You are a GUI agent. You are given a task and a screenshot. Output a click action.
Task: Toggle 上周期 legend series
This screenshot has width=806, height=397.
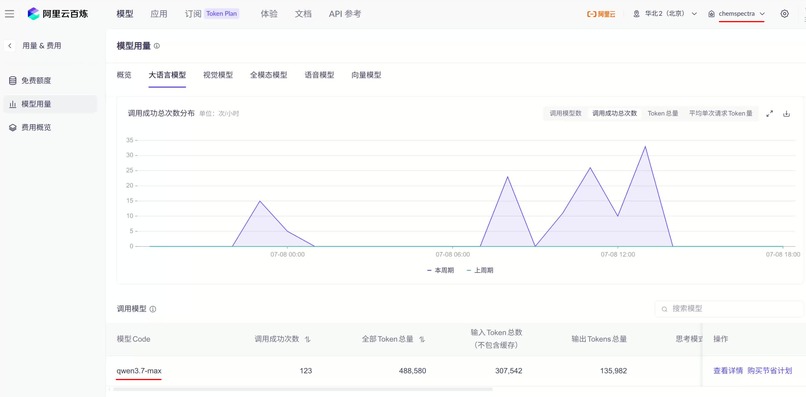pos(480,270)
